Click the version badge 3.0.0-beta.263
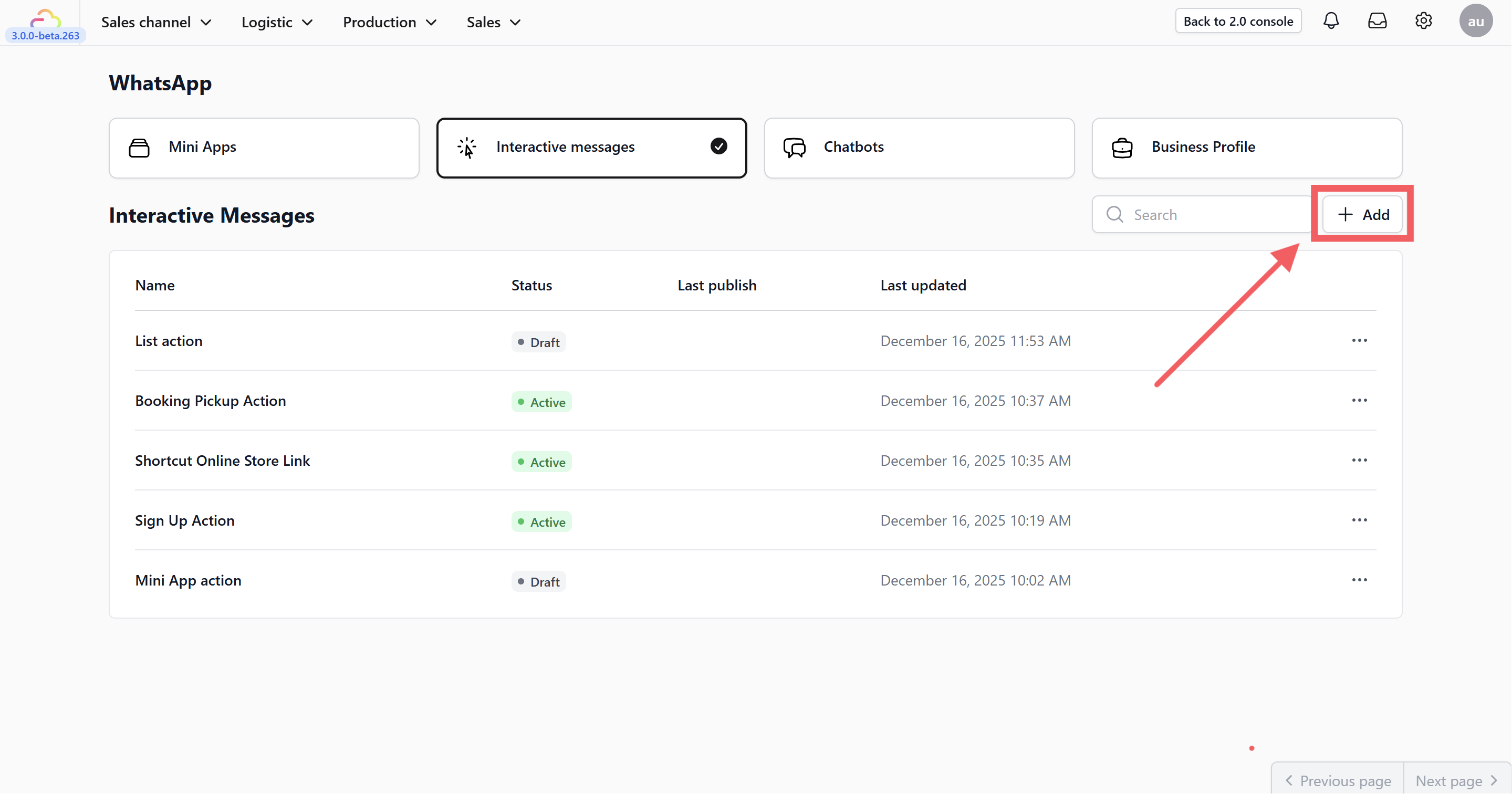This screenshot has width=1512, height=794. point(46,36)
